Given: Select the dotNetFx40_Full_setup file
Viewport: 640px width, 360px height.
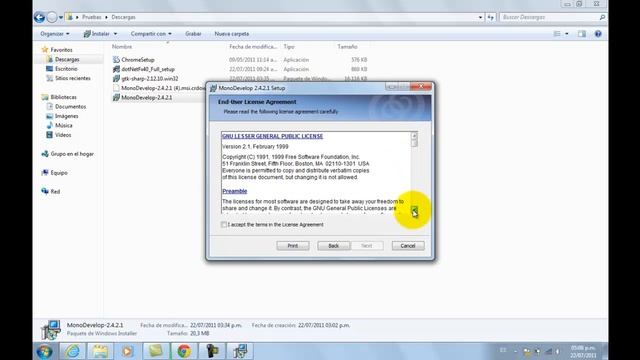Looking at the screenshot, I should point(148,69).
